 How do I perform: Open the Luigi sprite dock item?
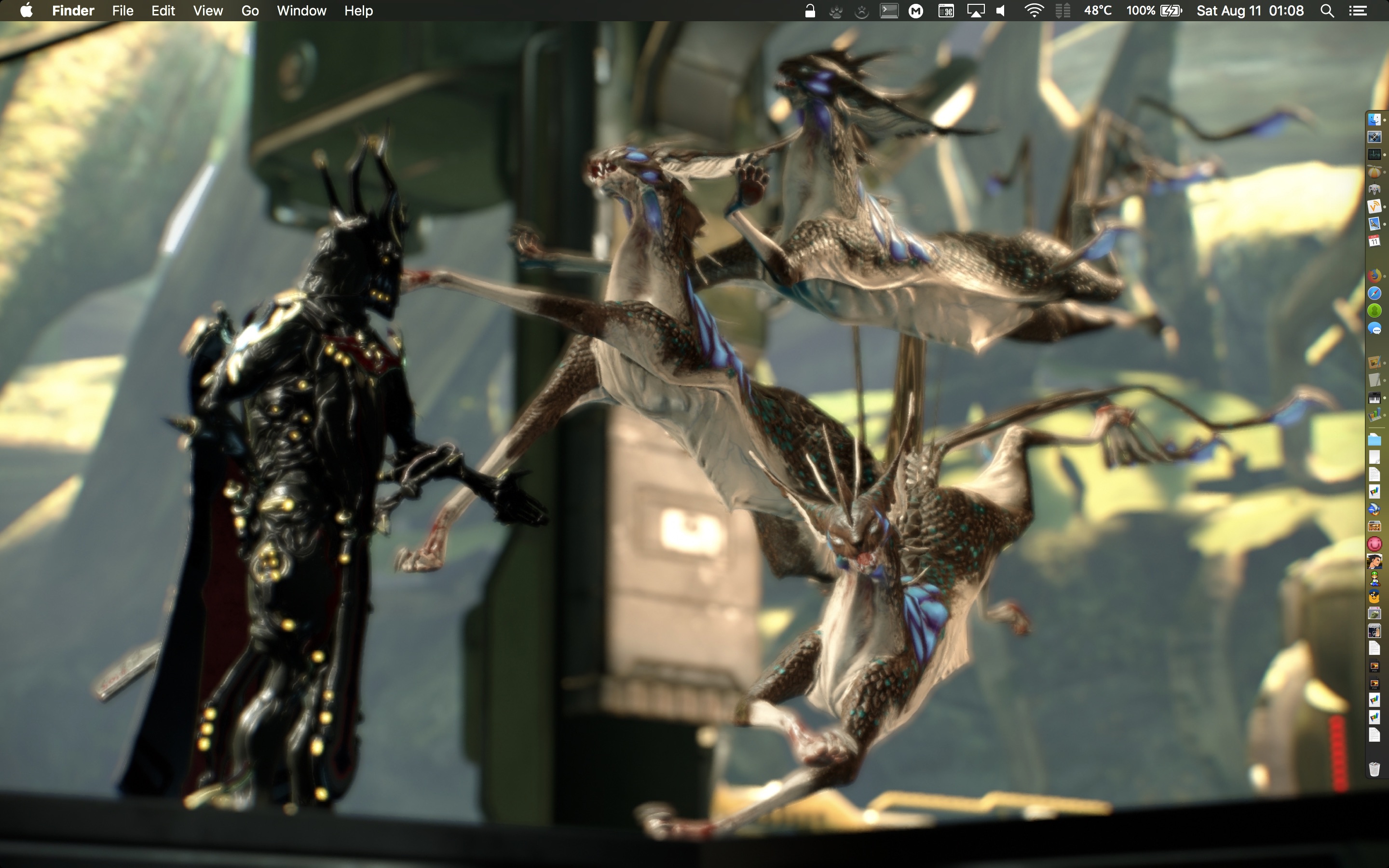point(1374,579)
